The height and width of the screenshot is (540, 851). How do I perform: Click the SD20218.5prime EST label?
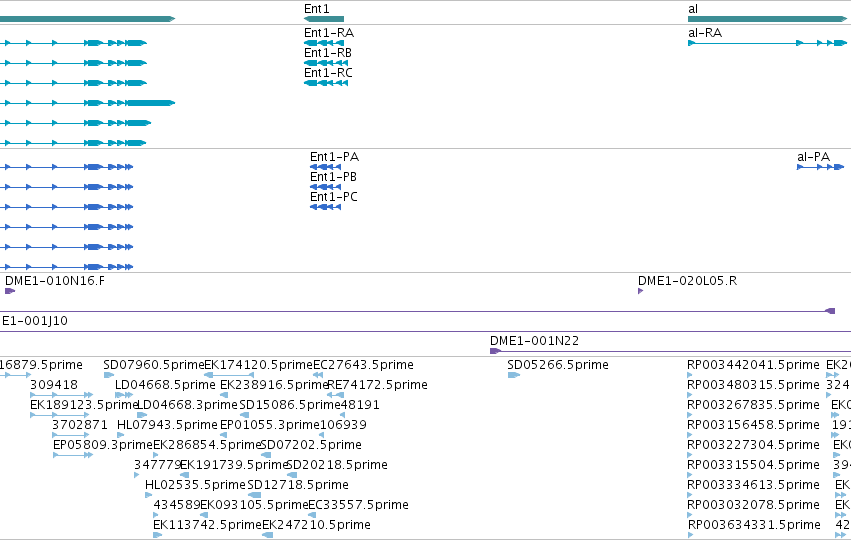pos(336,465)
